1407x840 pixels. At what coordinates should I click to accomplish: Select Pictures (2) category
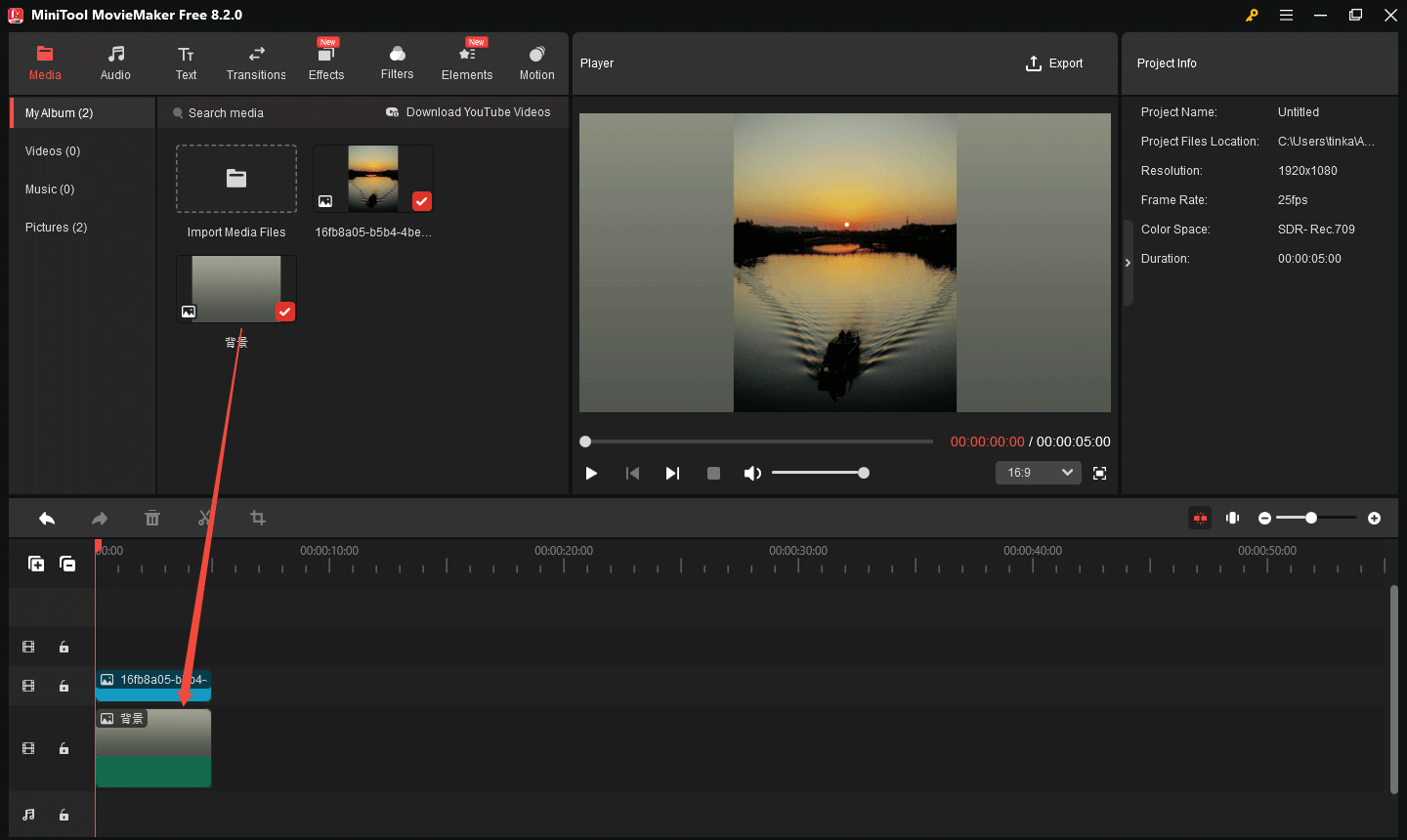[56, 228]
